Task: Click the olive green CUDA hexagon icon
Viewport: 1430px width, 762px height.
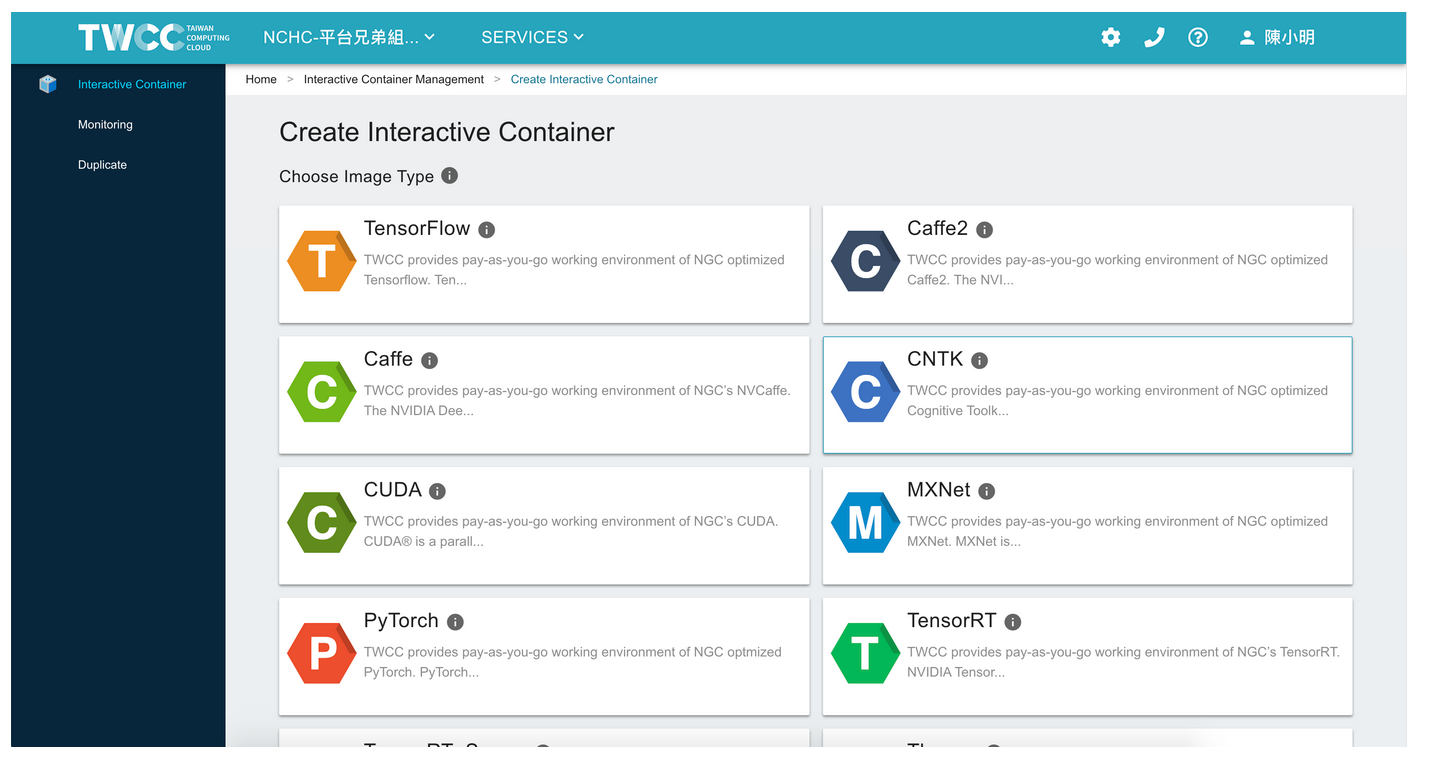Action: (321, 523)
